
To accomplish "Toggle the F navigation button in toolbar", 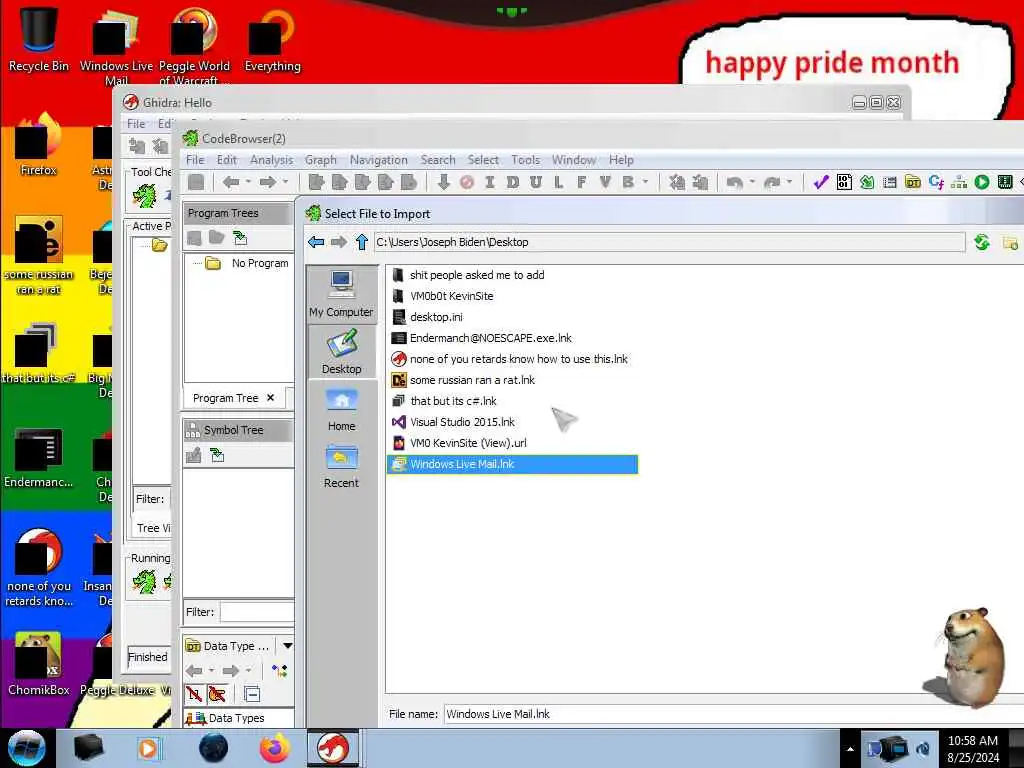I will pos(581,182).
